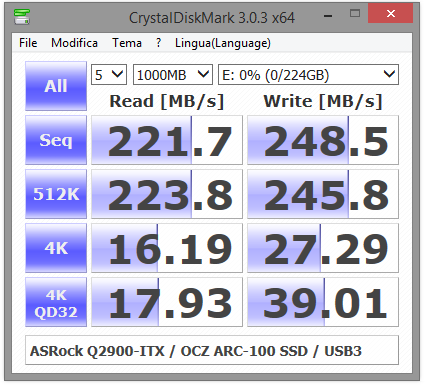428x385 pixels.
Task: Click the Write [MB/s] column header
Action: pos(323,101)
